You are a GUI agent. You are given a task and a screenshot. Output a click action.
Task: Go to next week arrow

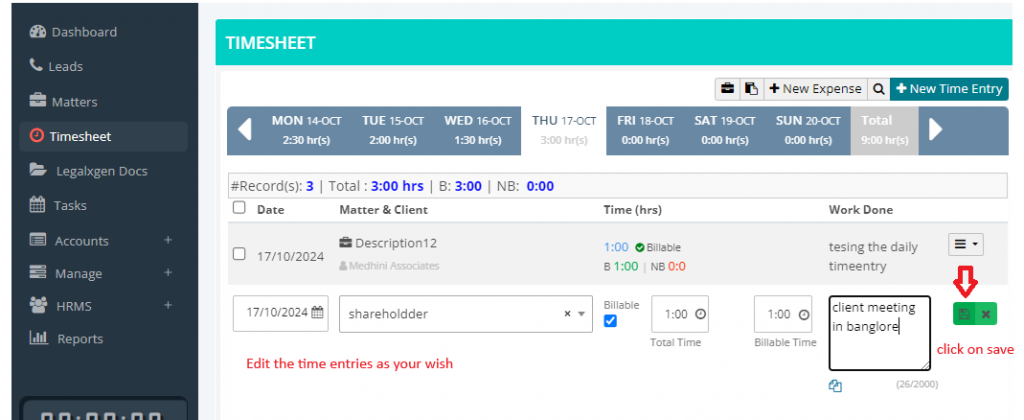[936, 130]
